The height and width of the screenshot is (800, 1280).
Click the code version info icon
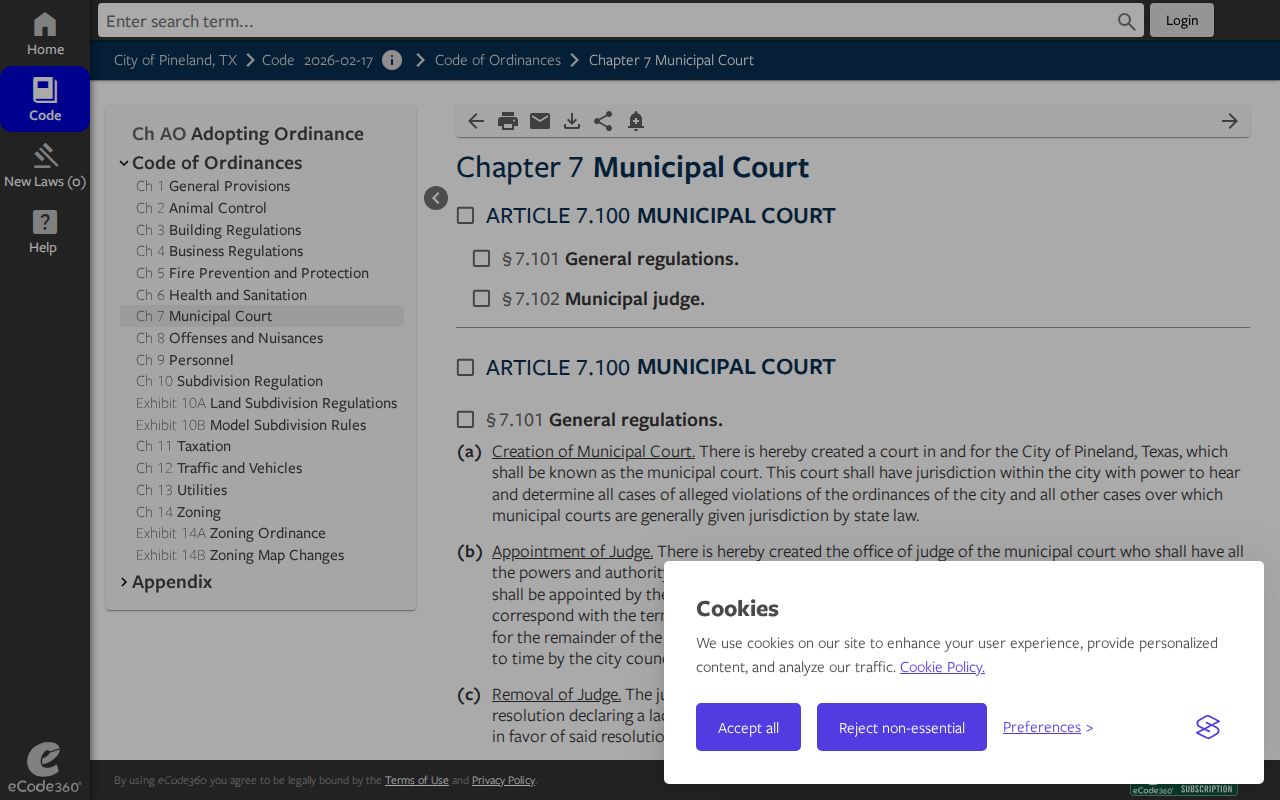pos(392,60)
